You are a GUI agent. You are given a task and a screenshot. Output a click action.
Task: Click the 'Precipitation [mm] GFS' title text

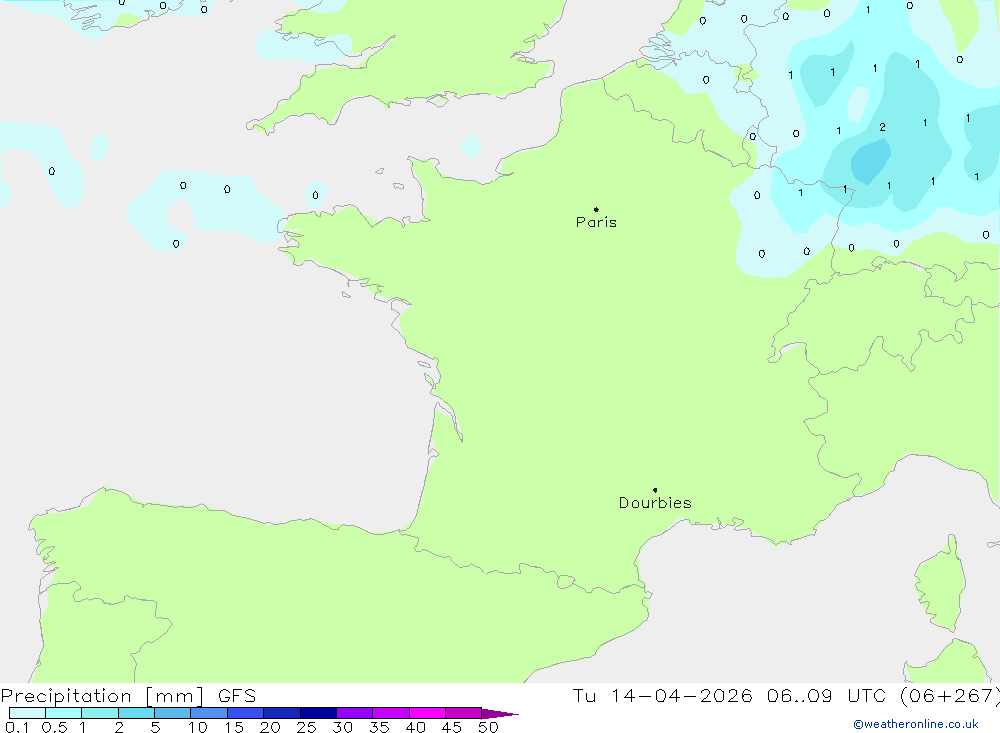pos(128,695)
